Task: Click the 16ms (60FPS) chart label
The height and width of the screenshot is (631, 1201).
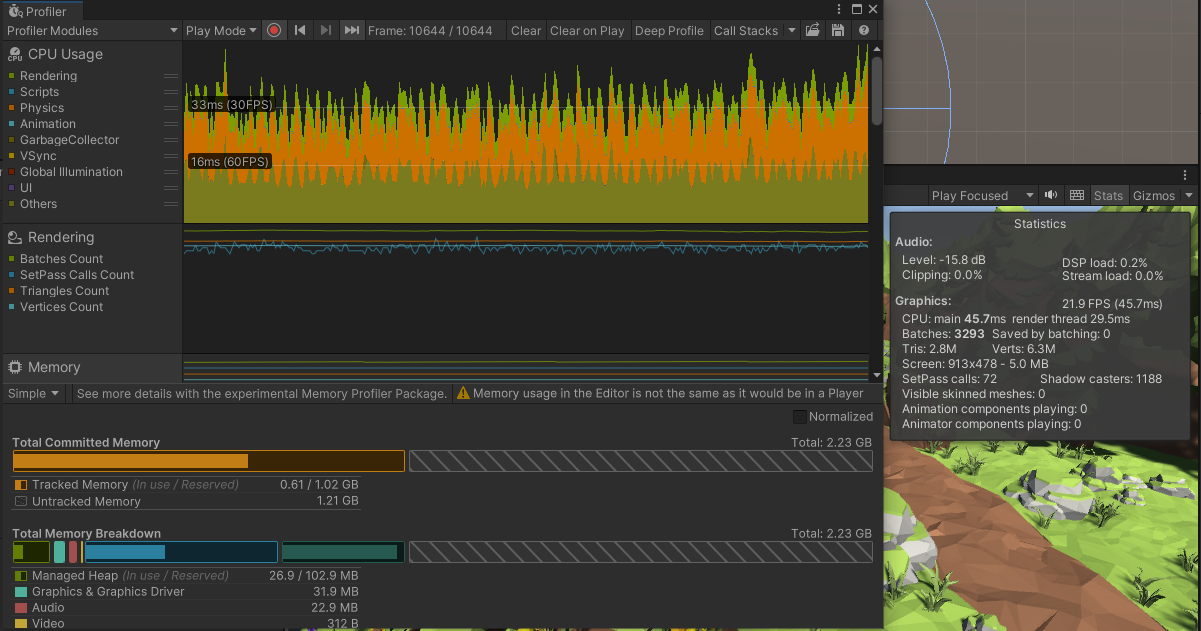Action: (231, 161)
